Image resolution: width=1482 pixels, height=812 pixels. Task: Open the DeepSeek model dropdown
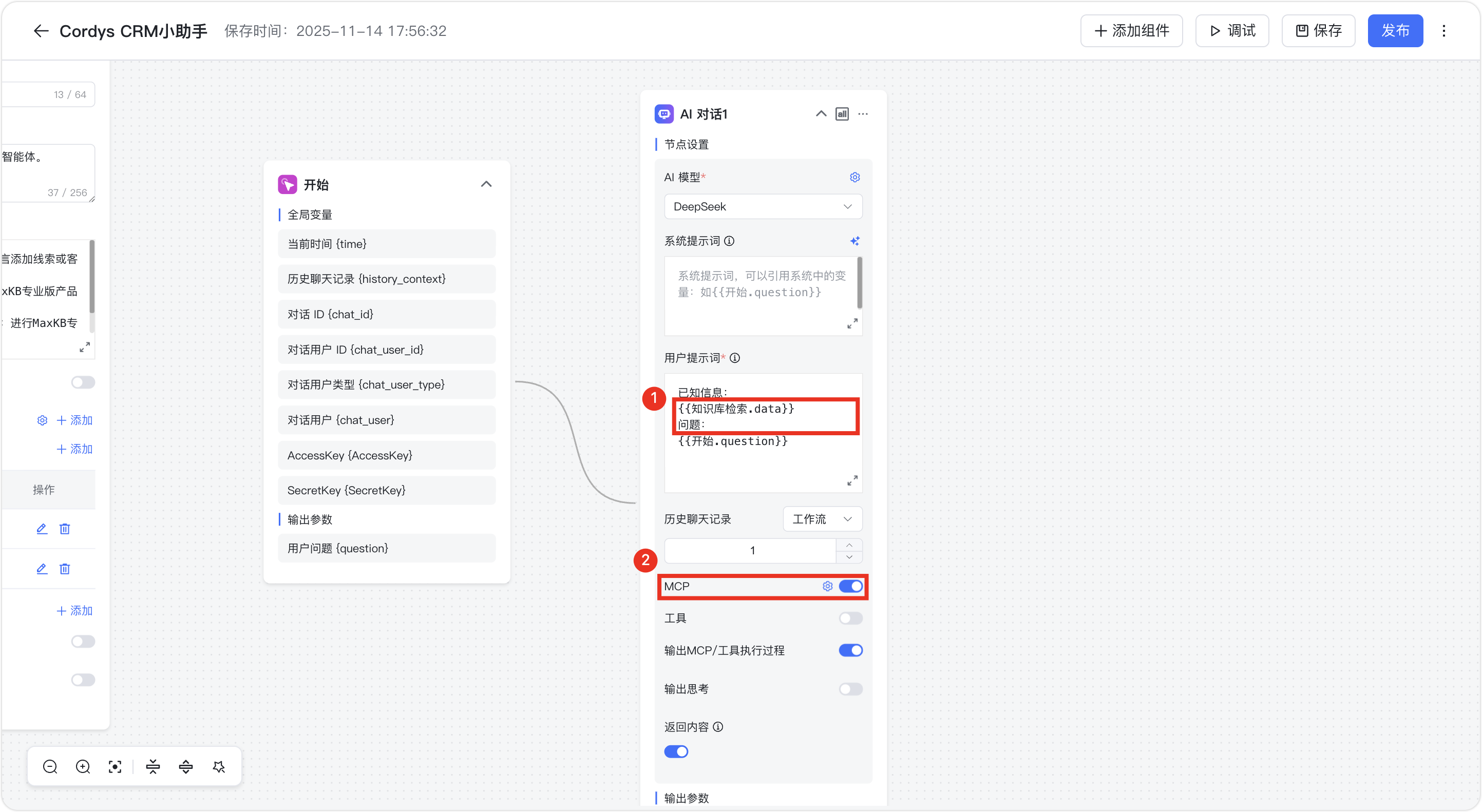click(763, 206)
